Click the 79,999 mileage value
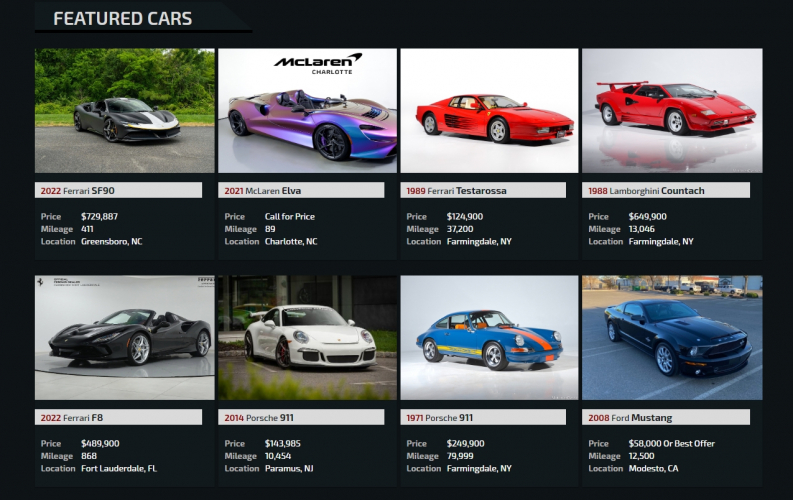Image resolution: width=793 pixels, height=500 pixels. (460, 456)
